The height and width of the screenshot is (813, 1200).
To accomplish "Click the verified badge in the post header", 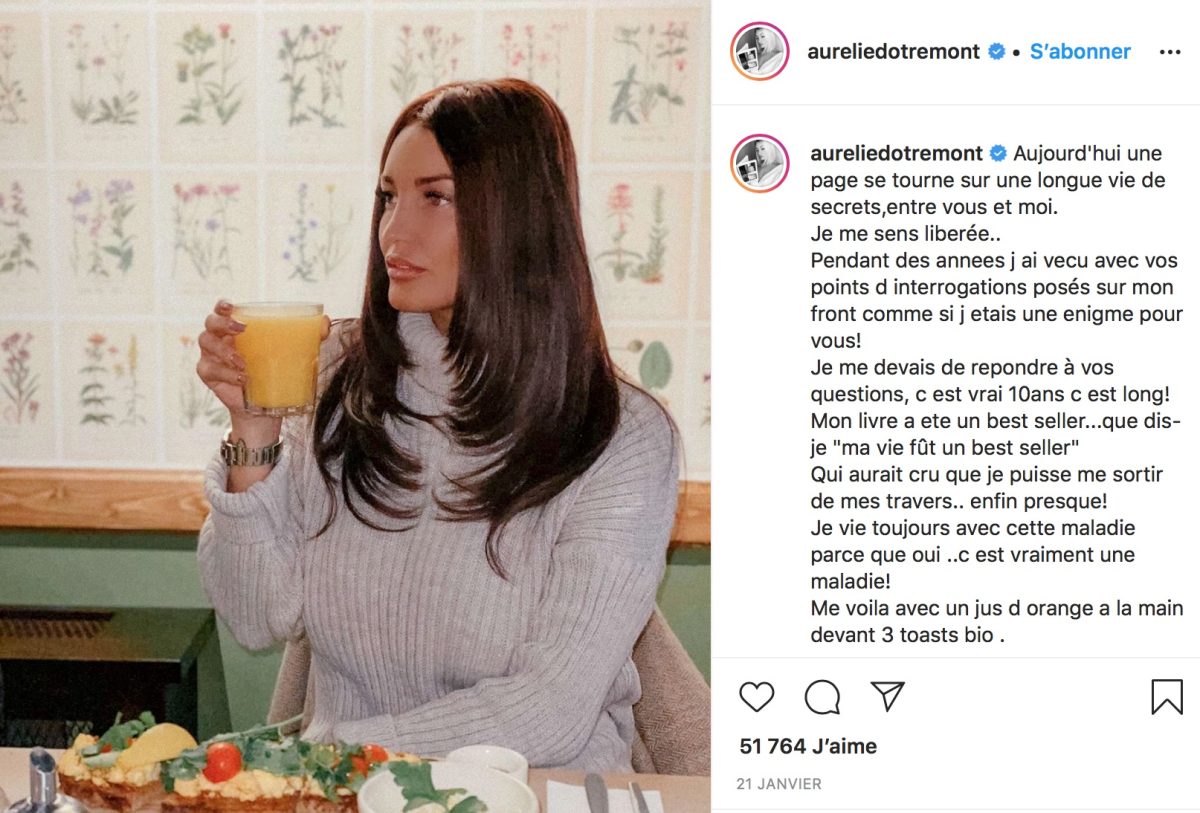I will pos(997,52).
